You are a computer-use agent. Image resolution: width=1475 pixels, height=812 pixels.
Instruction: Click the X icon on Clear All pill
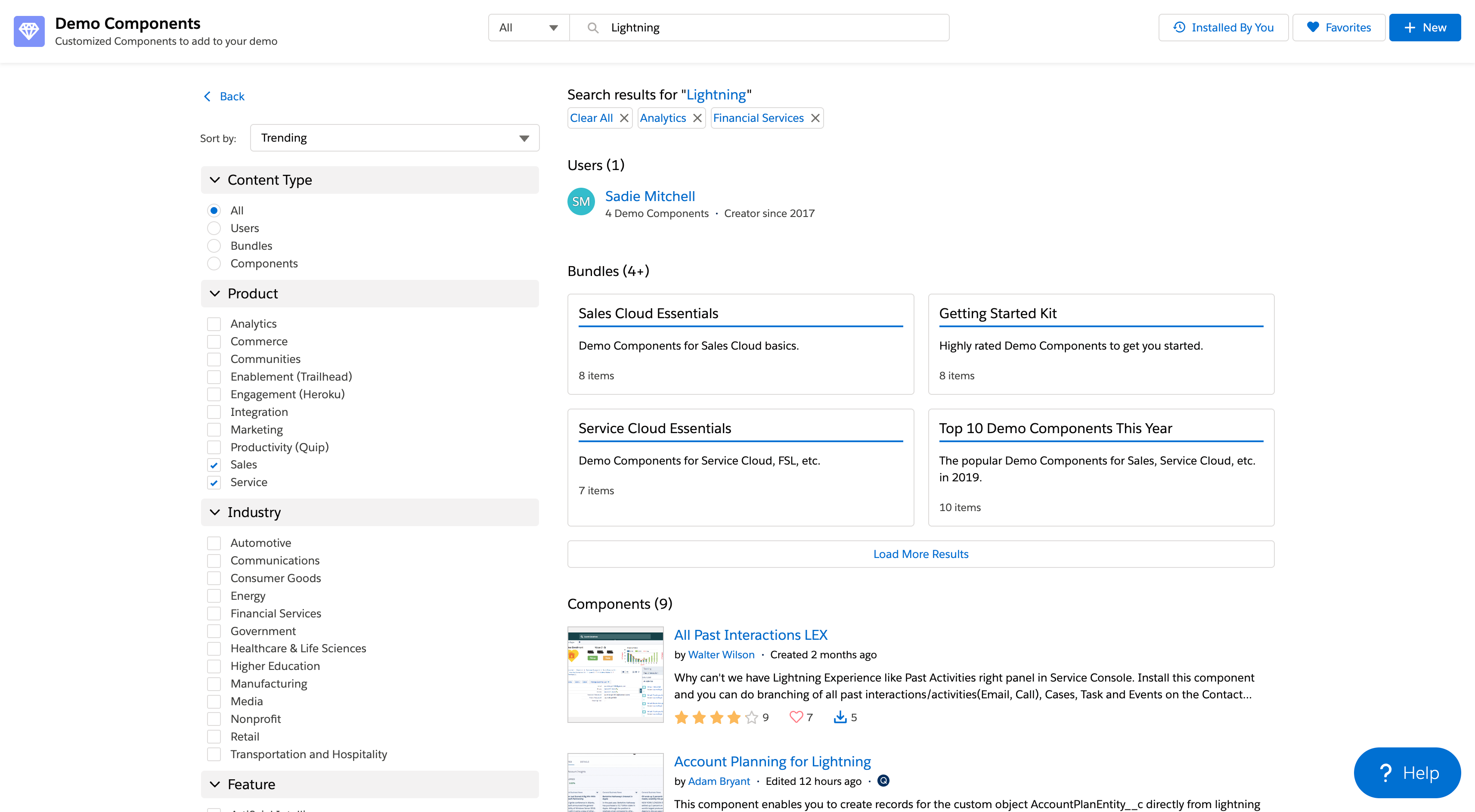623,118
